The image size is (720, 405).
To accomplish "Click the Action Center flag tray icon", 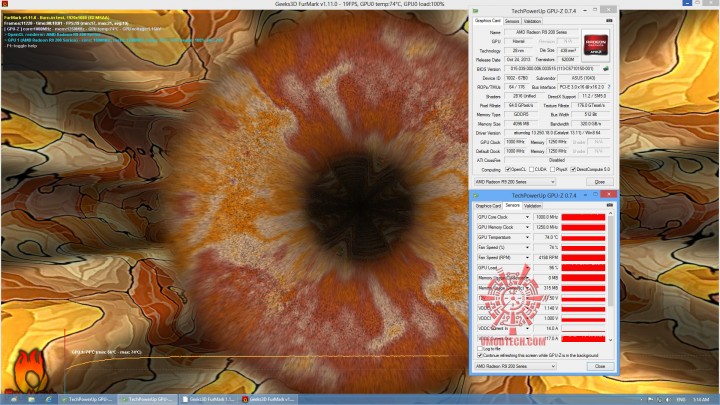I will pyautogui.click(x=650, y=400).
